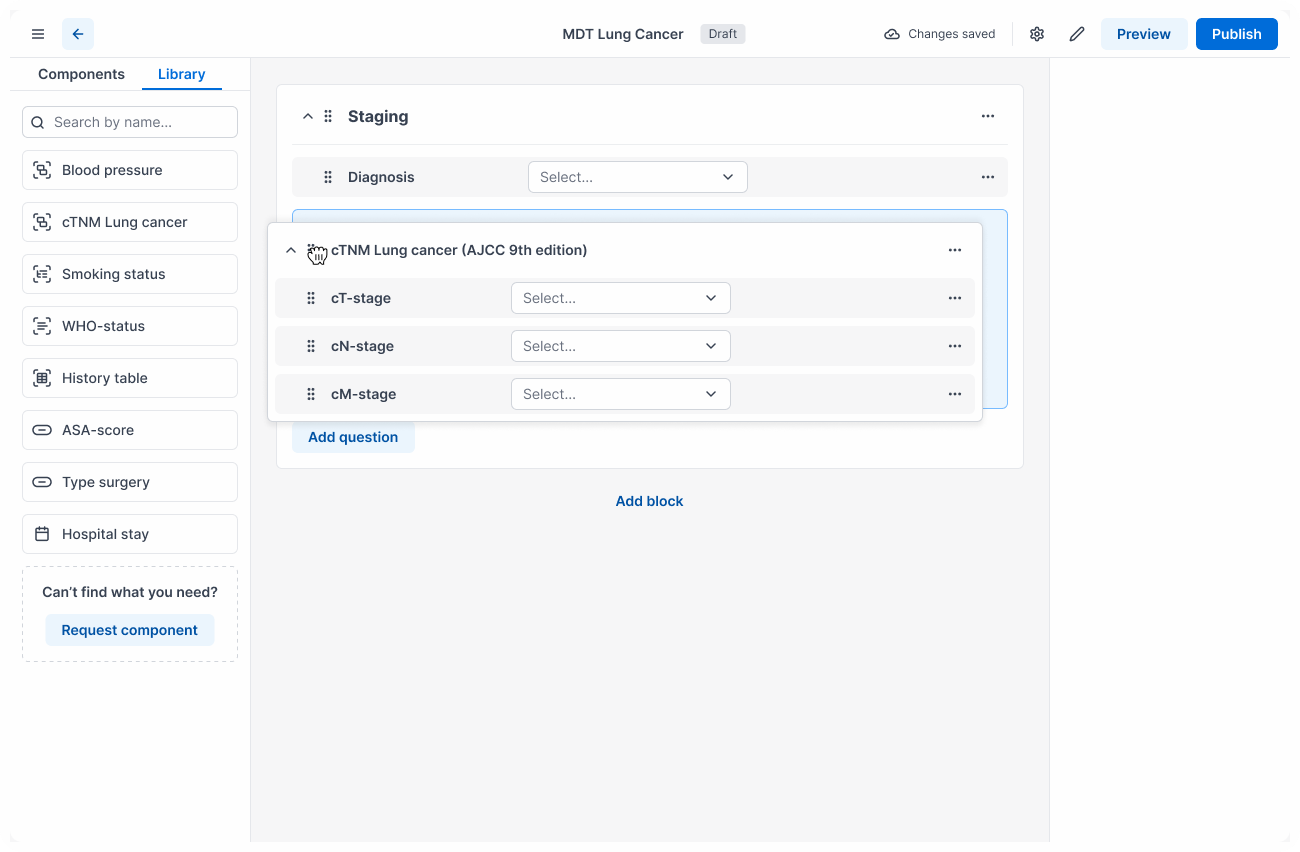The image size is (1300, 852).
Task: Click the cM-stage question label
Action: (363, 394)
